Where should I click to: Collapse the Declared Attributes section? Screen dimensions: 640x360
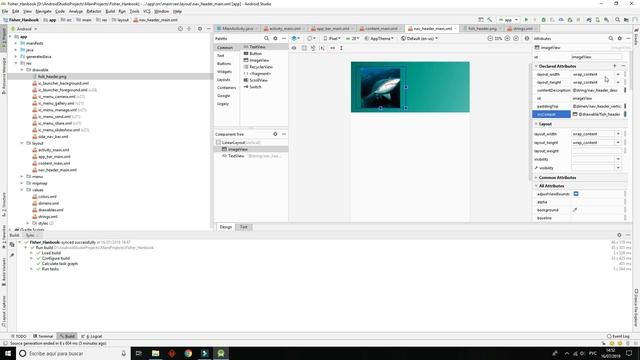point(536,66)
